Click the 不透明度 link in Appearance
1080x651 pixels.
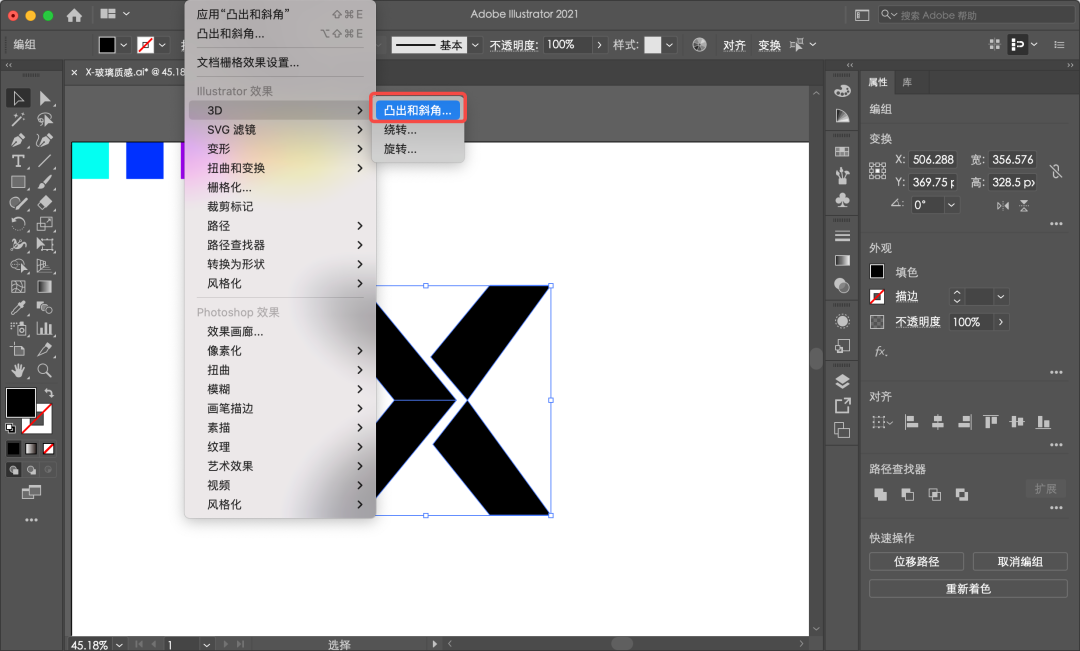tap(917, 322)
